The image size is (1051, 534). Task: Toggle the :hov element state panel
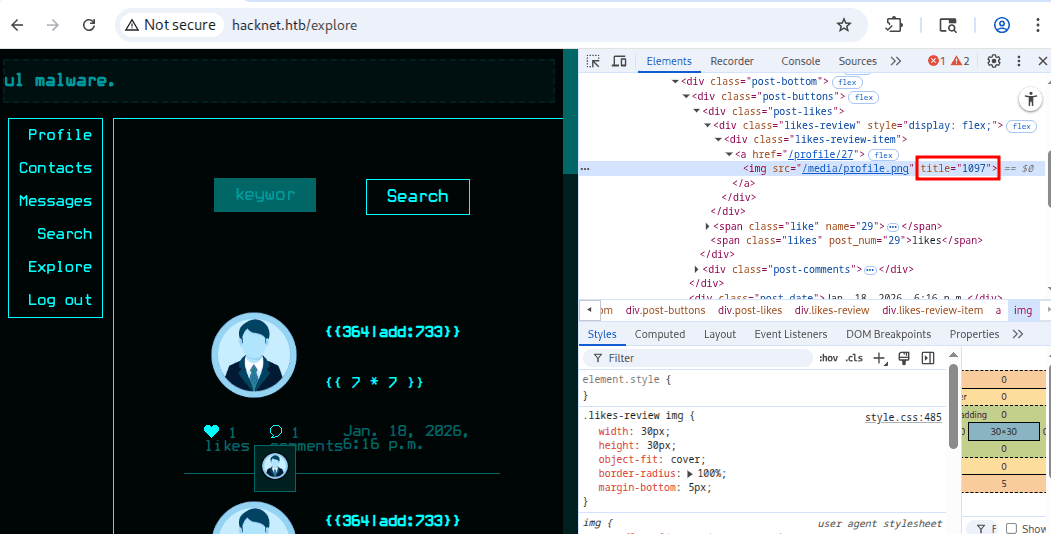(828, 358)
